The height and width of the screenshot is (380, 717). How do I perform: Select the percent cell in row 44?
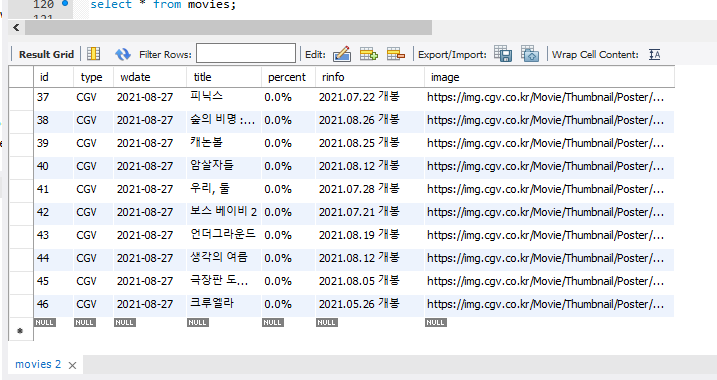pos(288,258)
